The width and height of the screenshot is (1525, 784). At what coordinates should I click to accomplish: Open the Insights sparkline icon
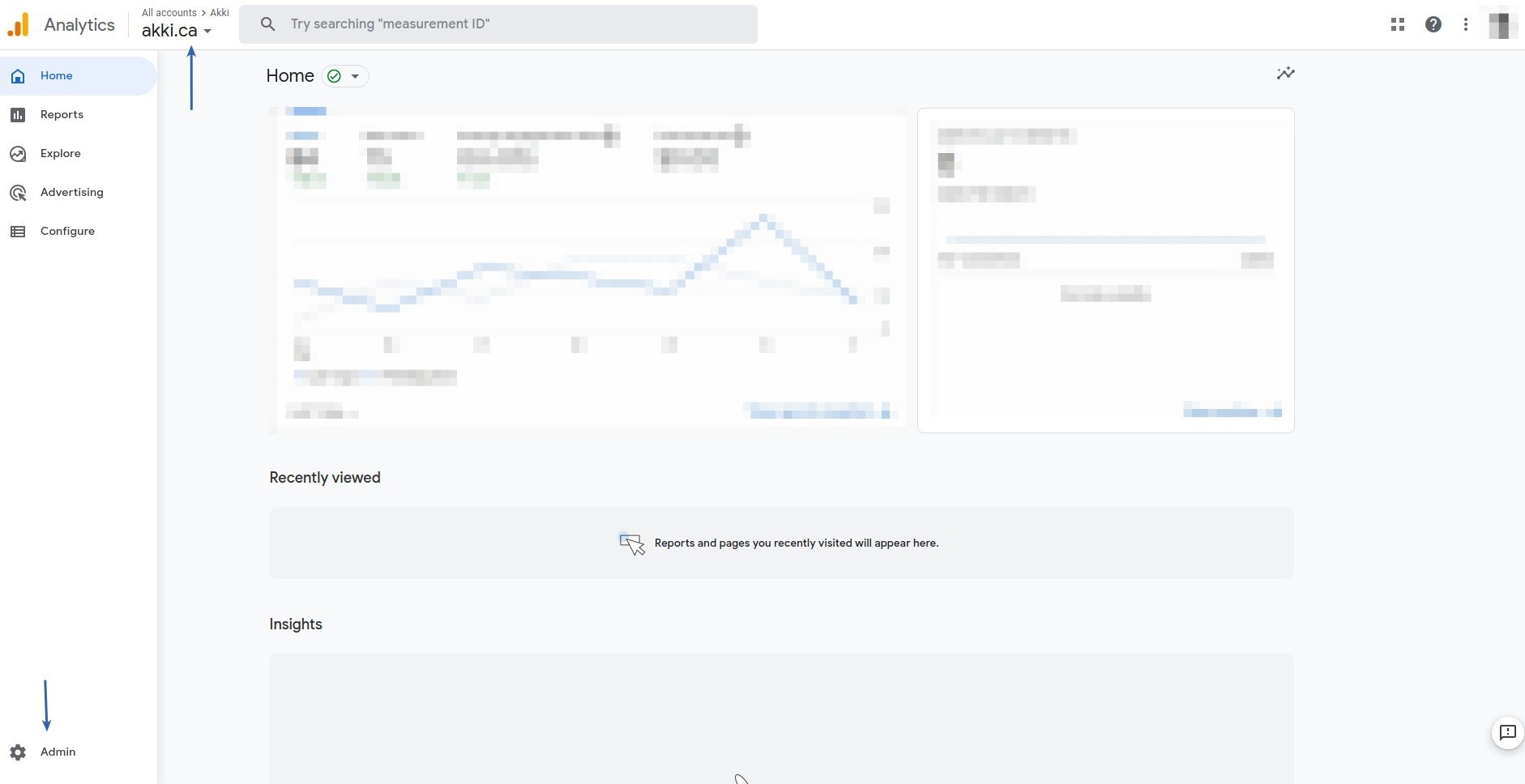(x=1285, y=74)
